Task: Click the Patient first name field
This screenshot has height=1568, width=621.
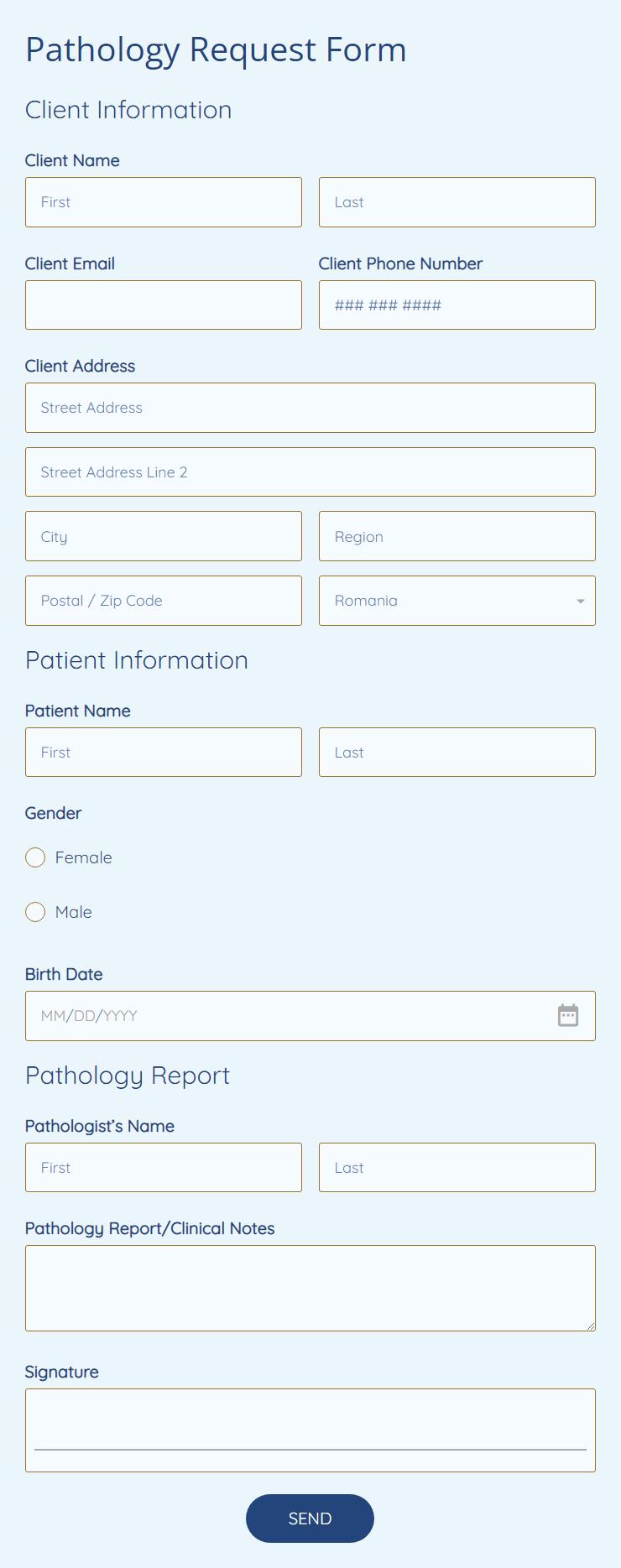Action: click(x=163, y=752)
